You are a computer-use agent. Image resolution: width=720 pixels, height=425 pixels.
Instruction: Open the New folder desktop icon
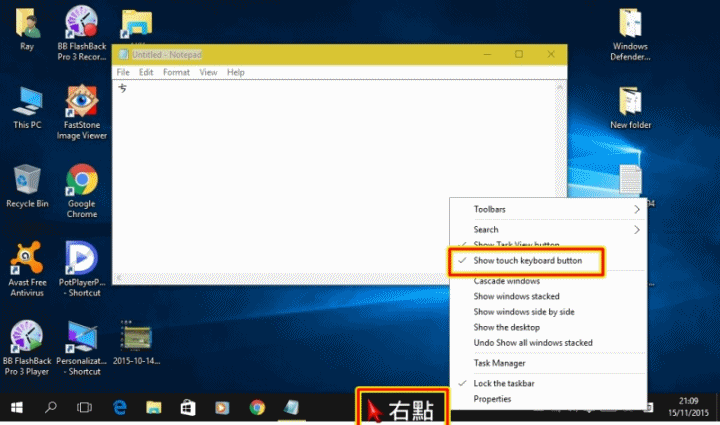tap(630, 101)
